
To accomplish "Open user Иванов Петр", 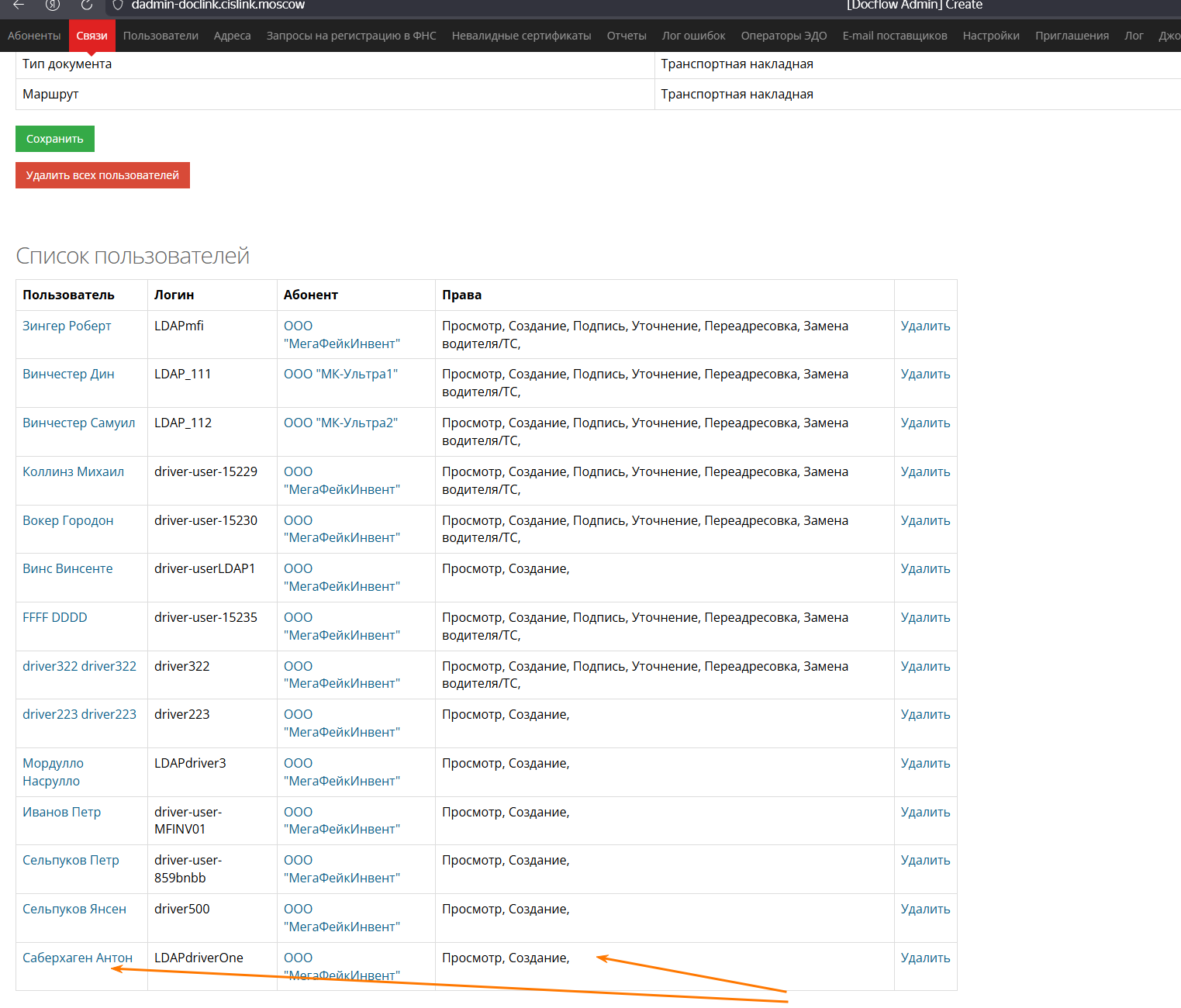I will 62,812.
